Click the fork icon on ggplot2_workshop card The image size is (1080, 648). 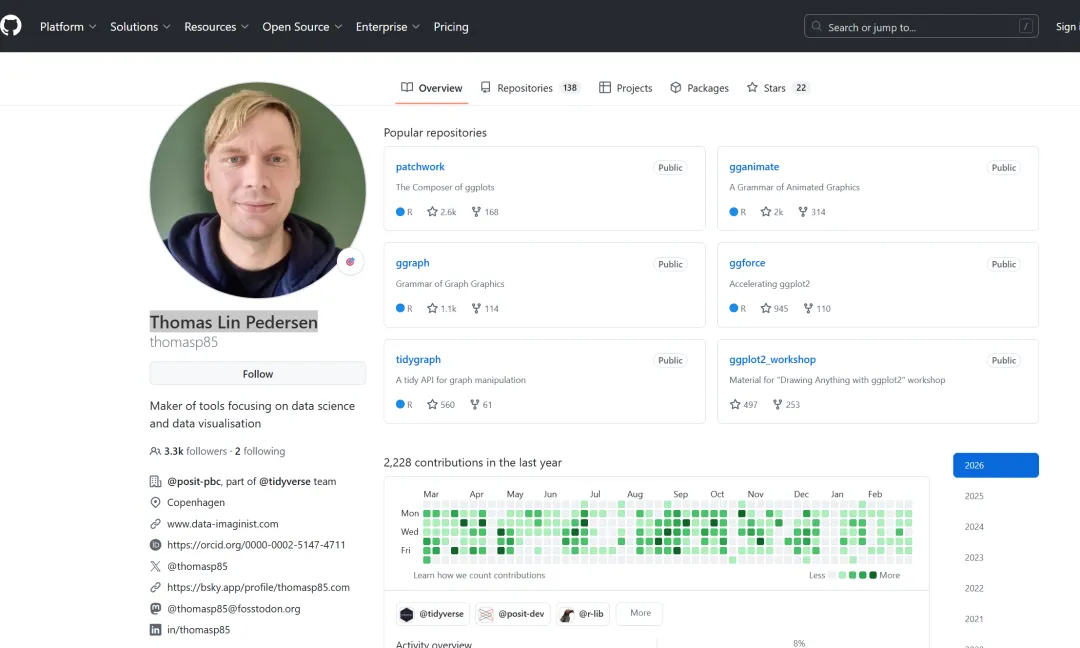[x=778, y=404]
